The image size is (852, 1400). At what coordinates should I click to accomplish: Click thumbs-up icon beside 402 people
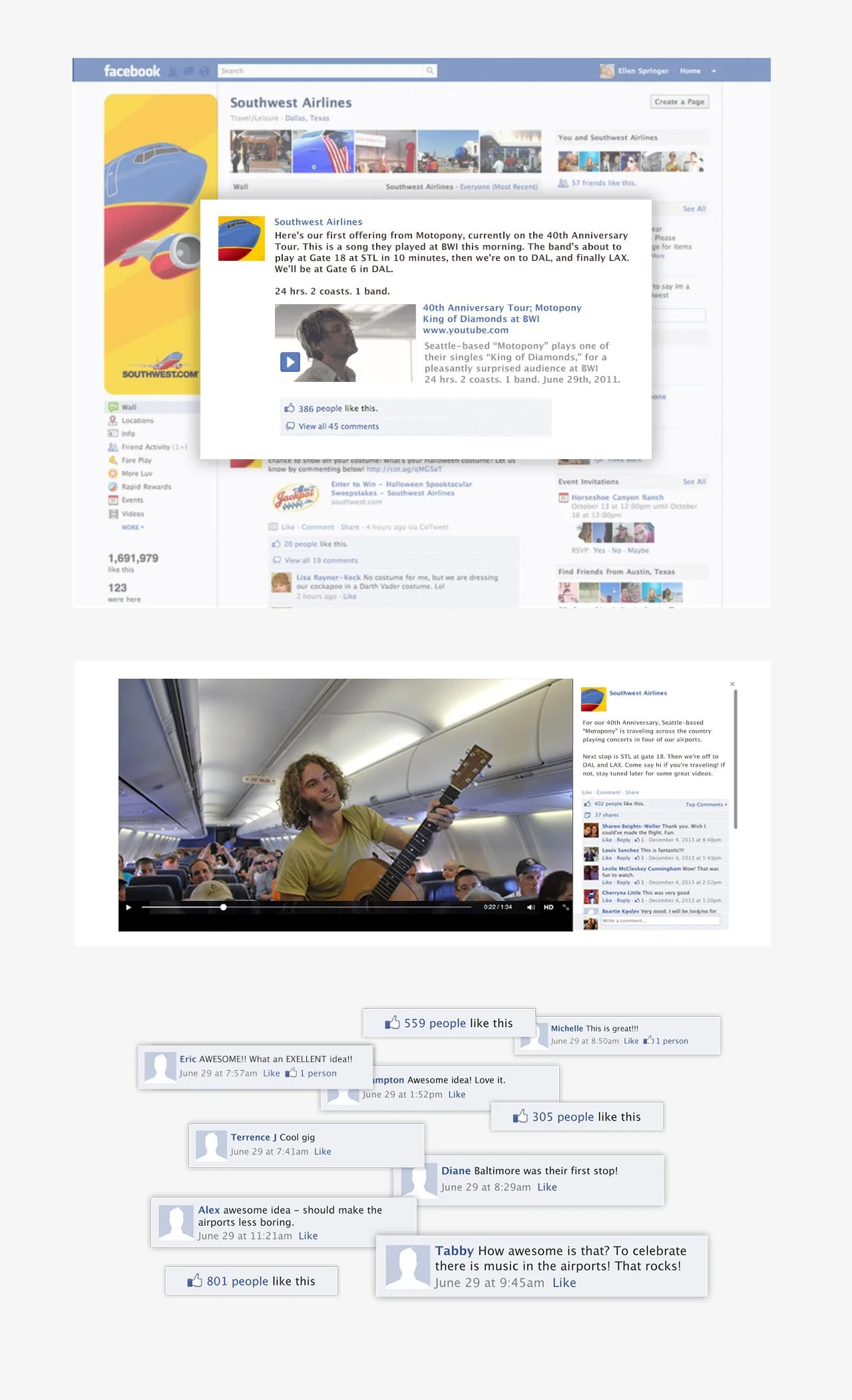point(588,804)
